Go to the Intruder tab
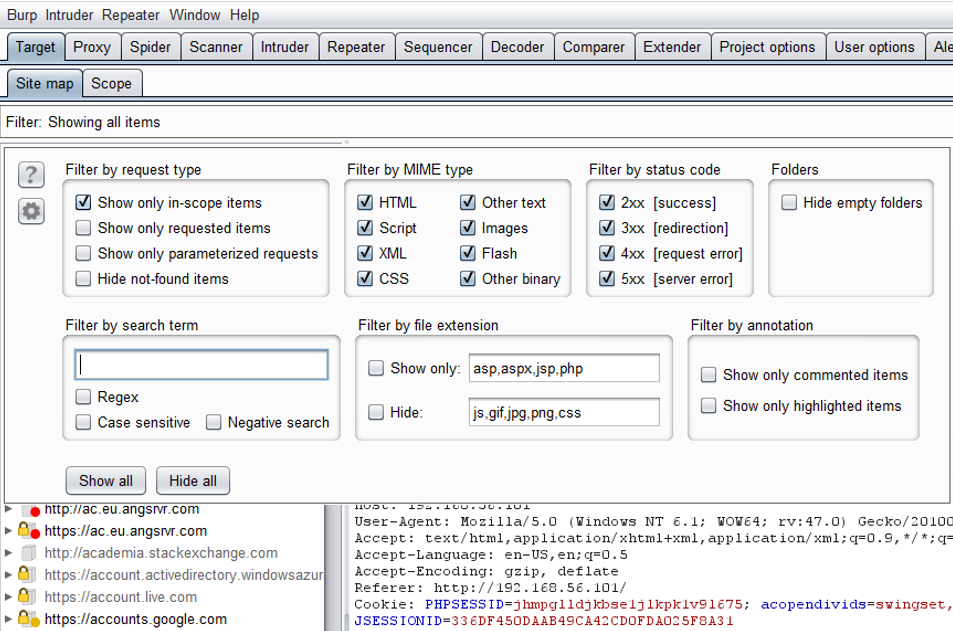953x631 pixels. (x=285, y=47)
